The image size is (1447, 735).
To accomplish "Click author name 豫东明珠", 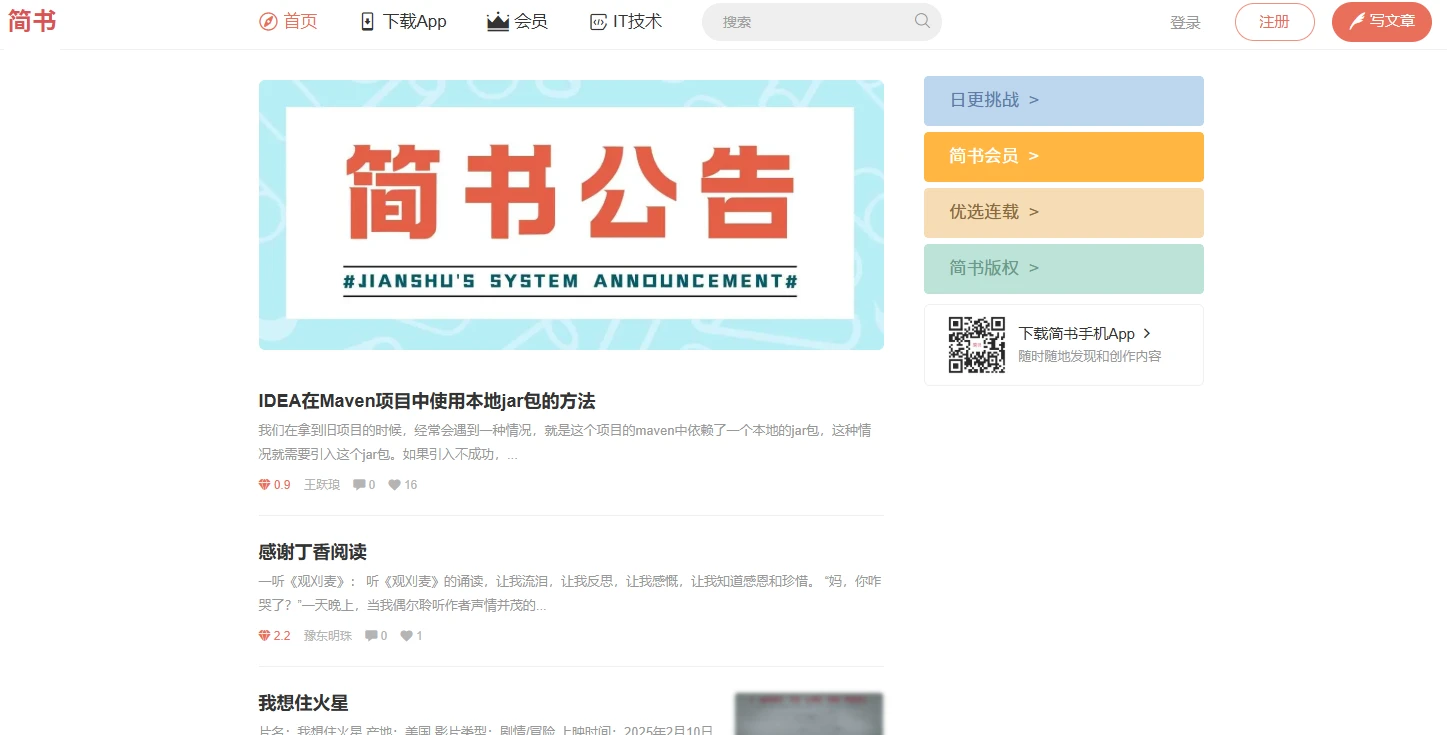I will click(328, 636).
